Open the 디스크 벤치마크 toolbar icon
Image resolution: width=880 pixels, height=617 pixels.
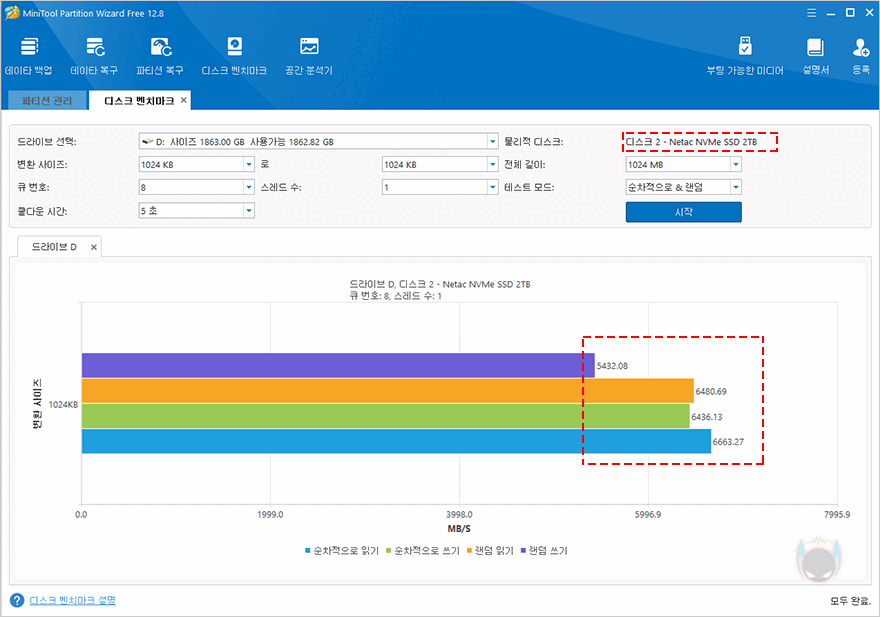234,56
